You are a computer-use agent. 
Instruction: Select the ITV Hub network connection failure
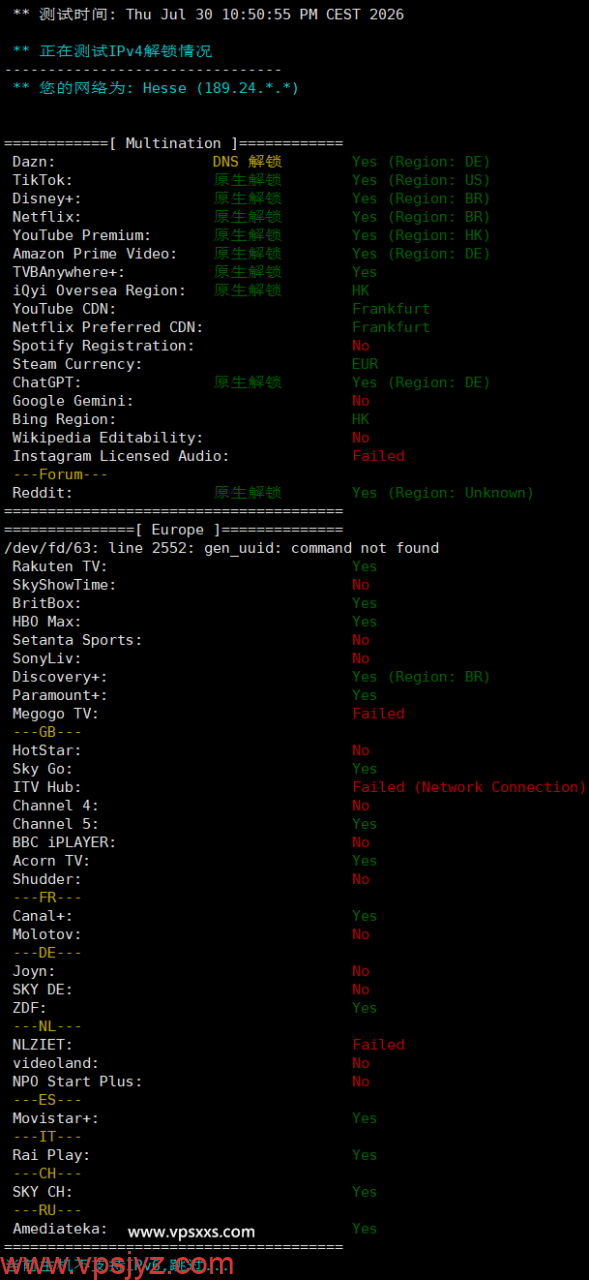(x=469, y=787)
